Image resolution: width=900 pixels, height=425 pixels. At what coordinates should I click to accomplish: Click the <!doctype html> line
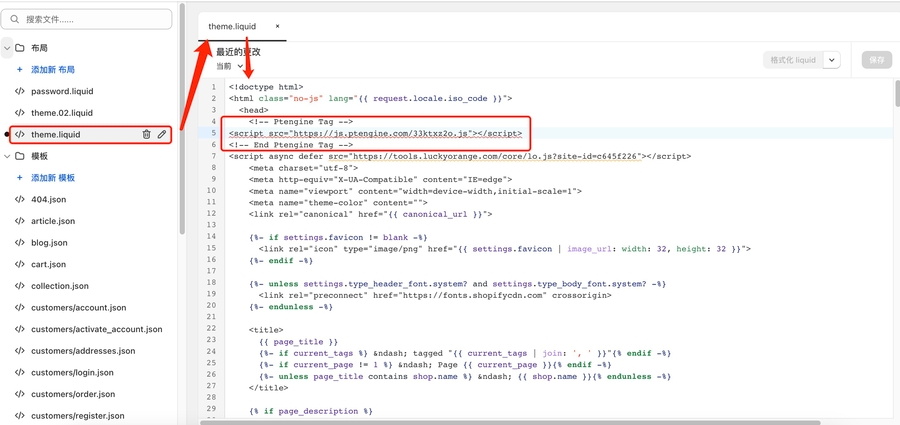click(x=266, y=87)
